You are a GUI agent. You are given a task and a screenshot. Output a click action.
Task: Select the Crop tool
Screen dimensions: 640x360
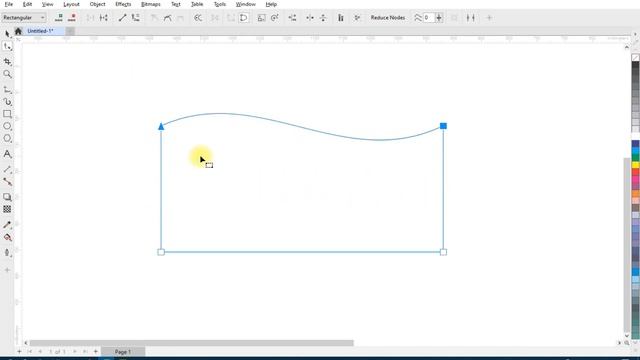7,61
